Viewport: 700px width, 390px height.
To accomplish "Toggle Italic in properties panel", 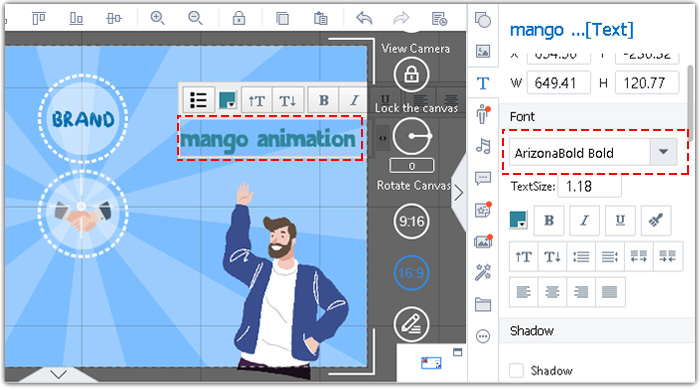I will [x=584, y=220].
